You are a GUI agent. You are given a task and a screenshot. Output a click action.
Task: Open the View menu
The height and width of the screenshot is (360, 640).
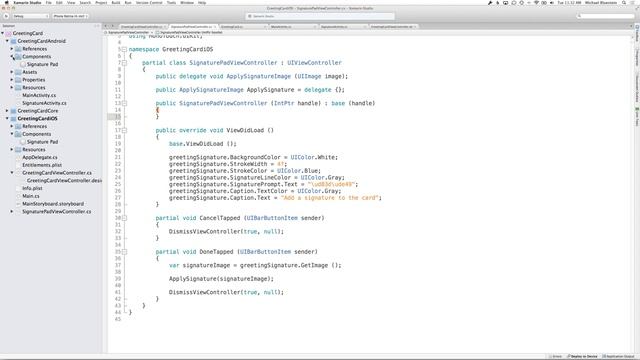pos(71,2)
